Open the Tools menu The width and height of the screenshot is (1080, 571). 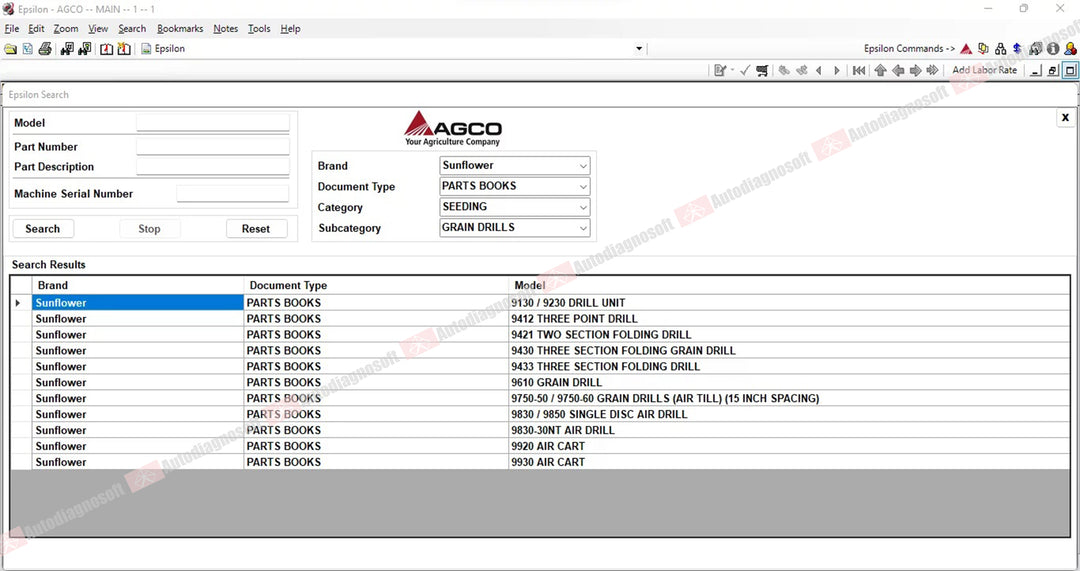click(x=259, y=29)
